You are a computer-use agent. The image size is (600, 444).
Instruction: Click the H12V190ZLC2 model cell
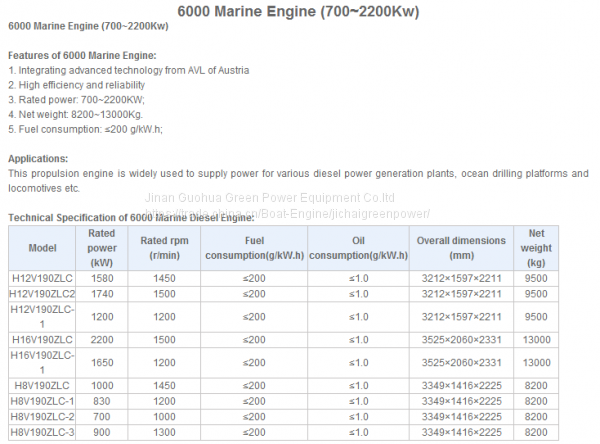(x=42, y=294)
